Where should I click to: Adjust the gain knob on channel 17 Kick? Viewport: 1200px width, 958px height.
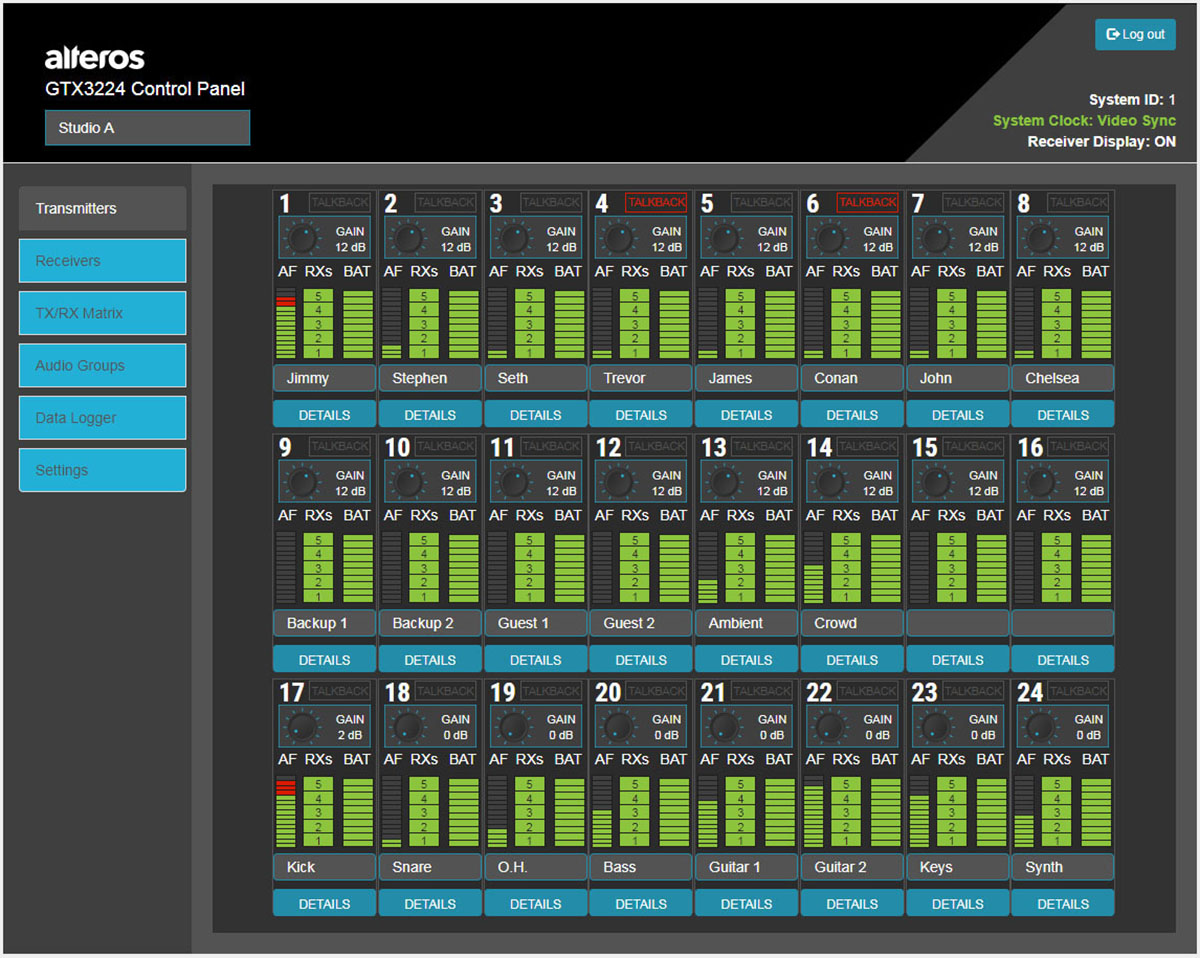point(302,727)
